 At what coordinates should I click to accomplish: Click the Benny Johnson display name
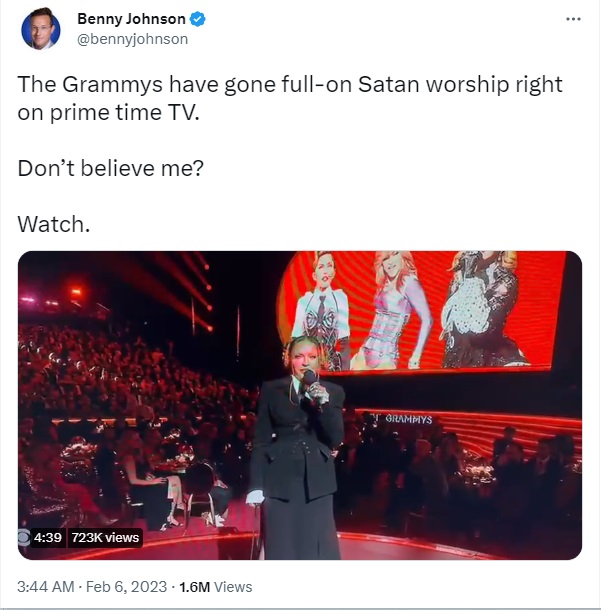click(131, 19)
